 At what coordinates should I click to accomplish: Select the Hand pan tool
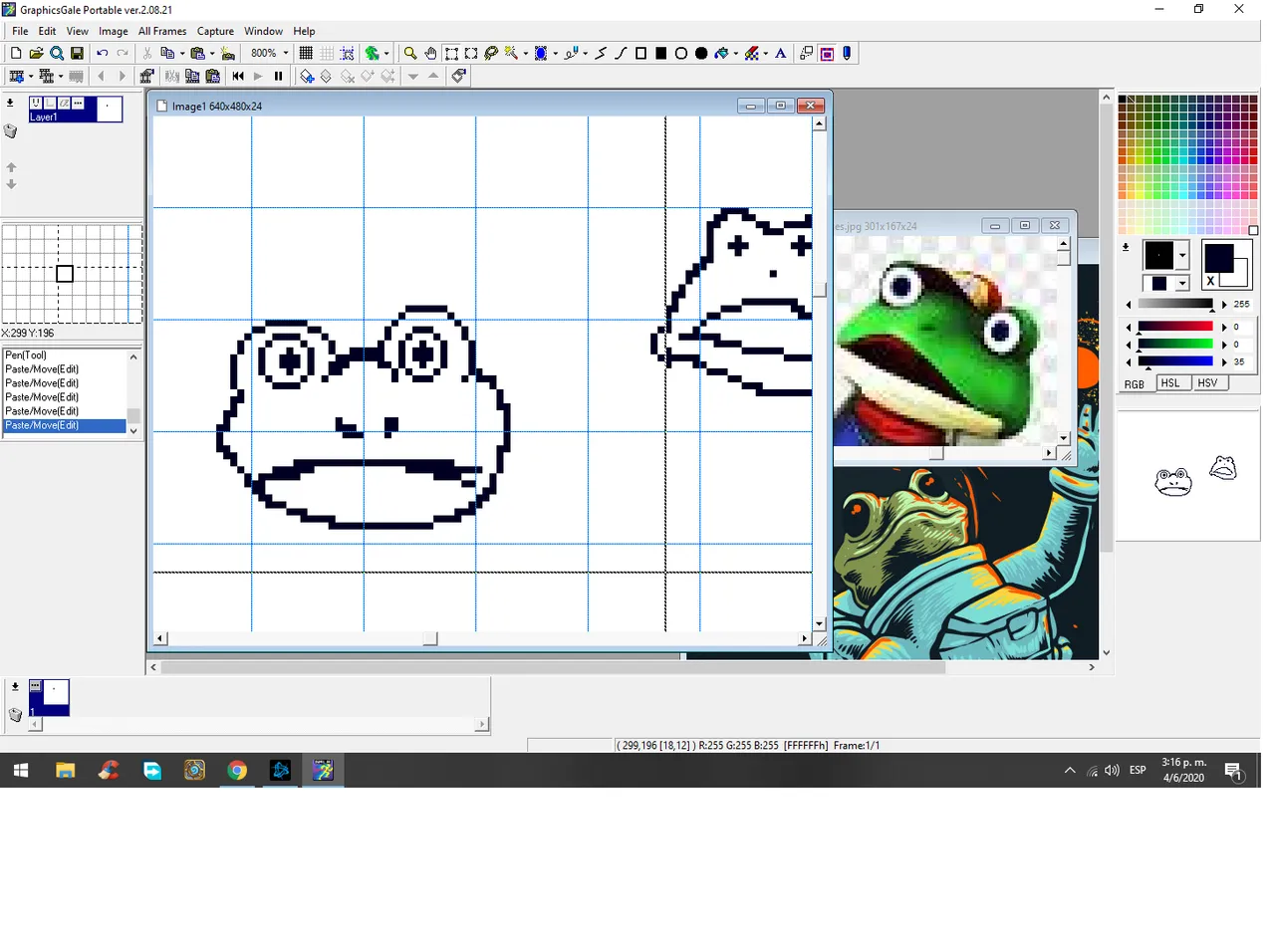click(430, 54)
